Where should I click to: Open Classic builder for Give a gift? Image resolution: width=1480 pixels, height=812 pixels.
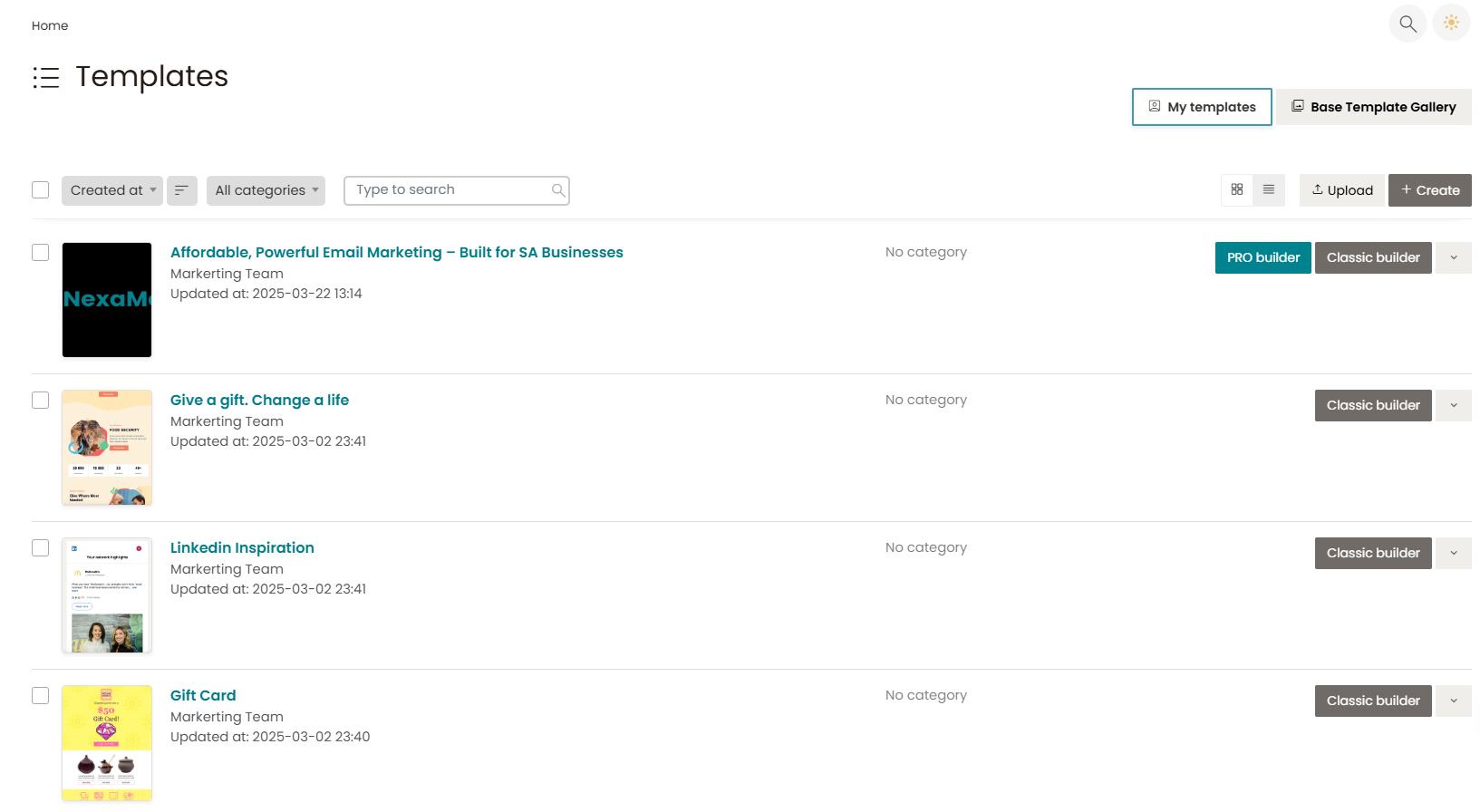(1373, 405)
